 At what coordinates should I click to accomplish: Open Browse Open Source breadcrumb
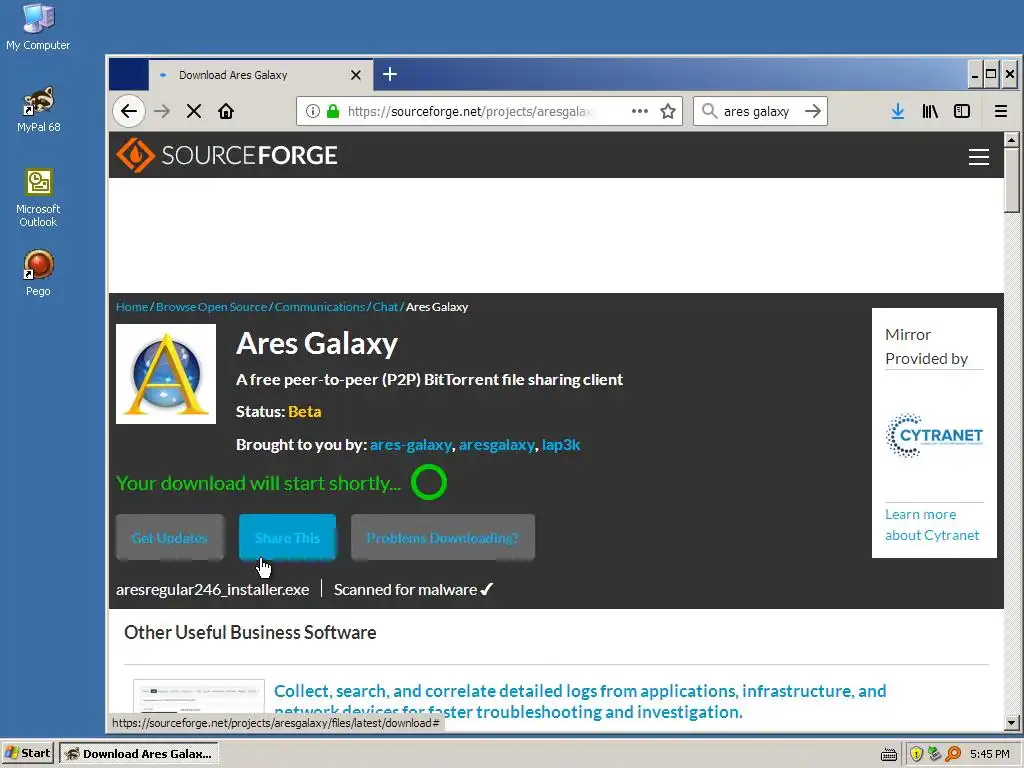[x=212, y=307]
